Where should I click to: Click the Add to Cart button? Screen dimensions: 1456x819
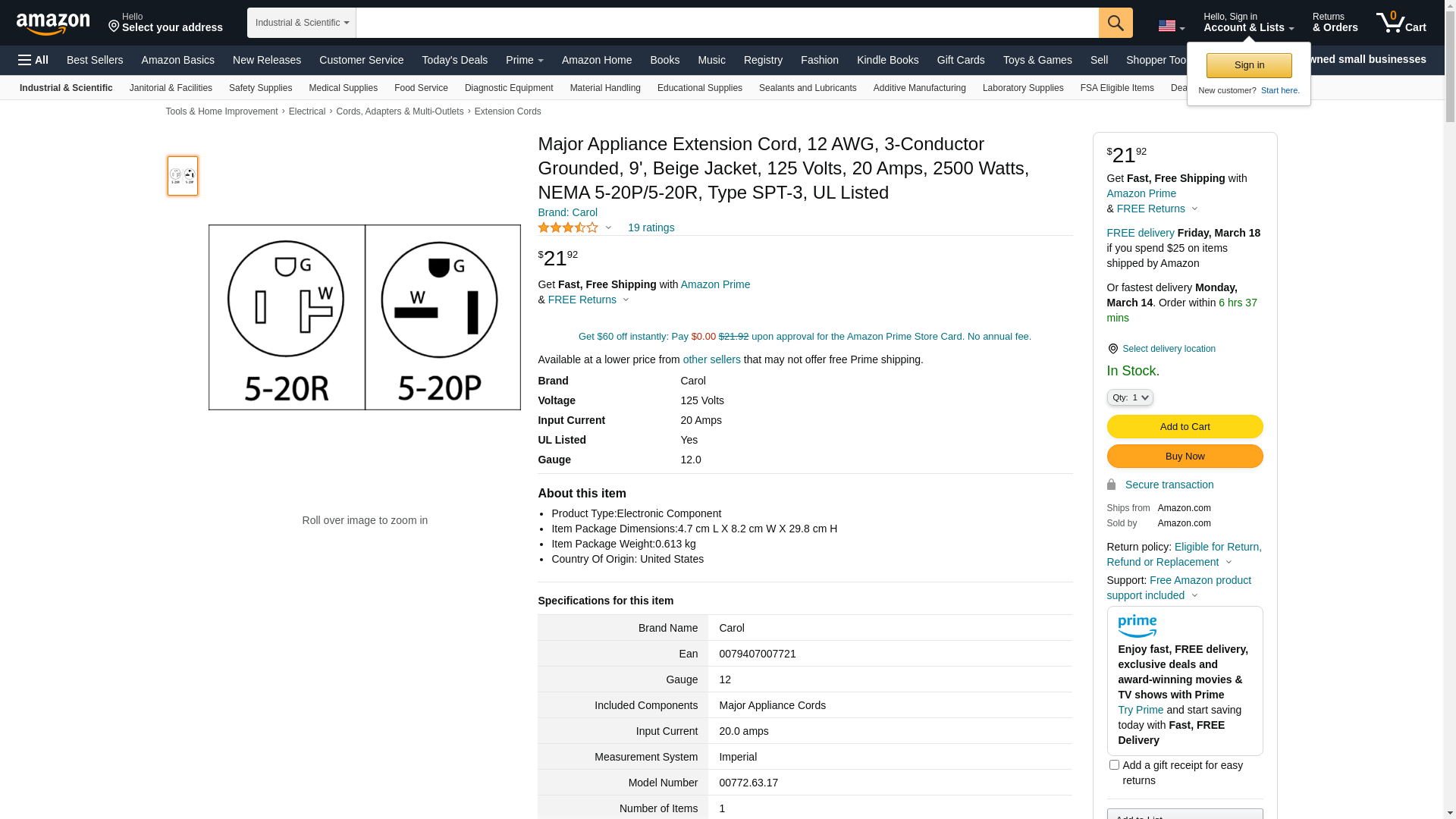[1184, 426]
